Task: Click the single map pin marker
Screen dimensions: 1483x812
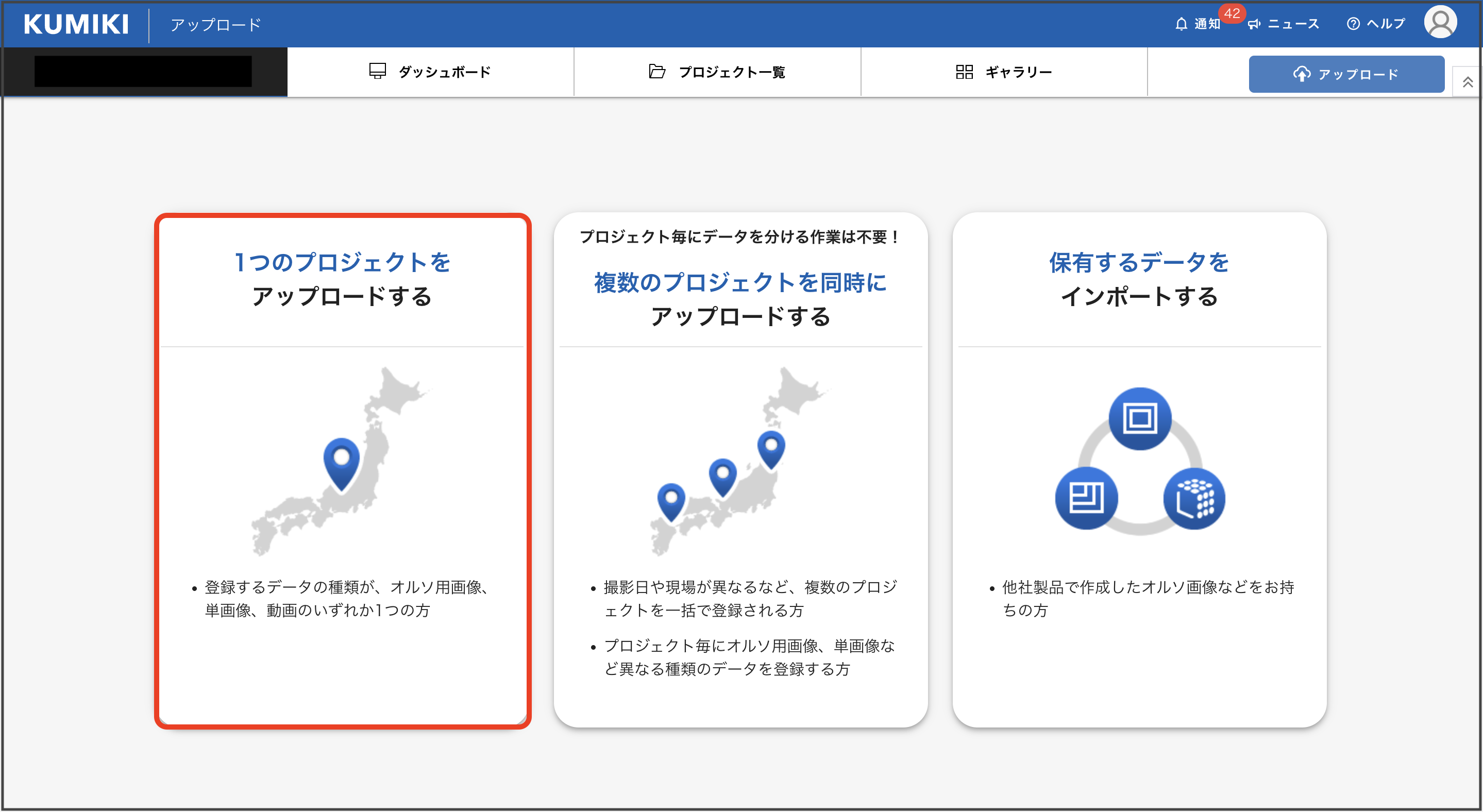Action: click(x=342, y=464)
